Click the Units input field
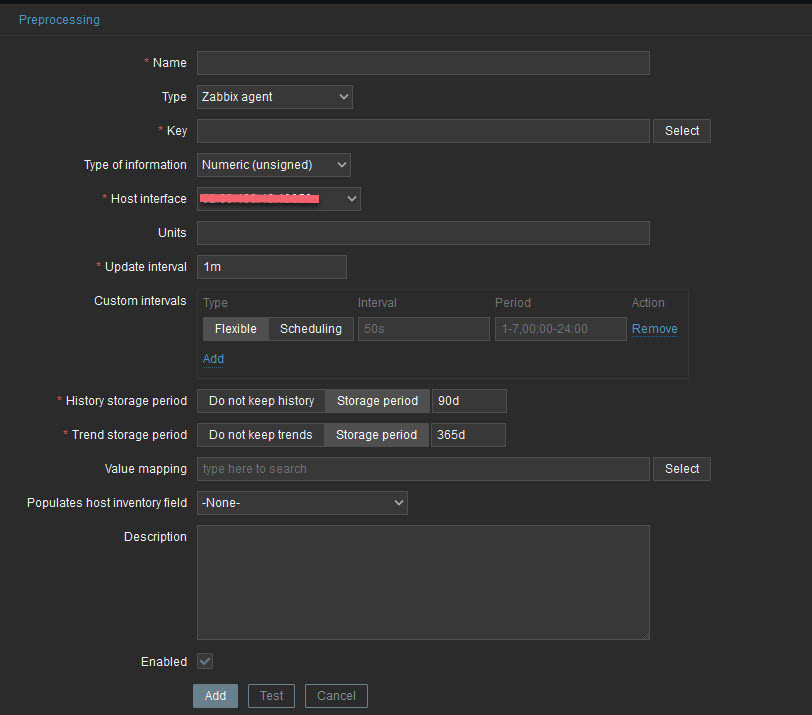The height and width of the screenshot is (715, 812). [423, 233]
